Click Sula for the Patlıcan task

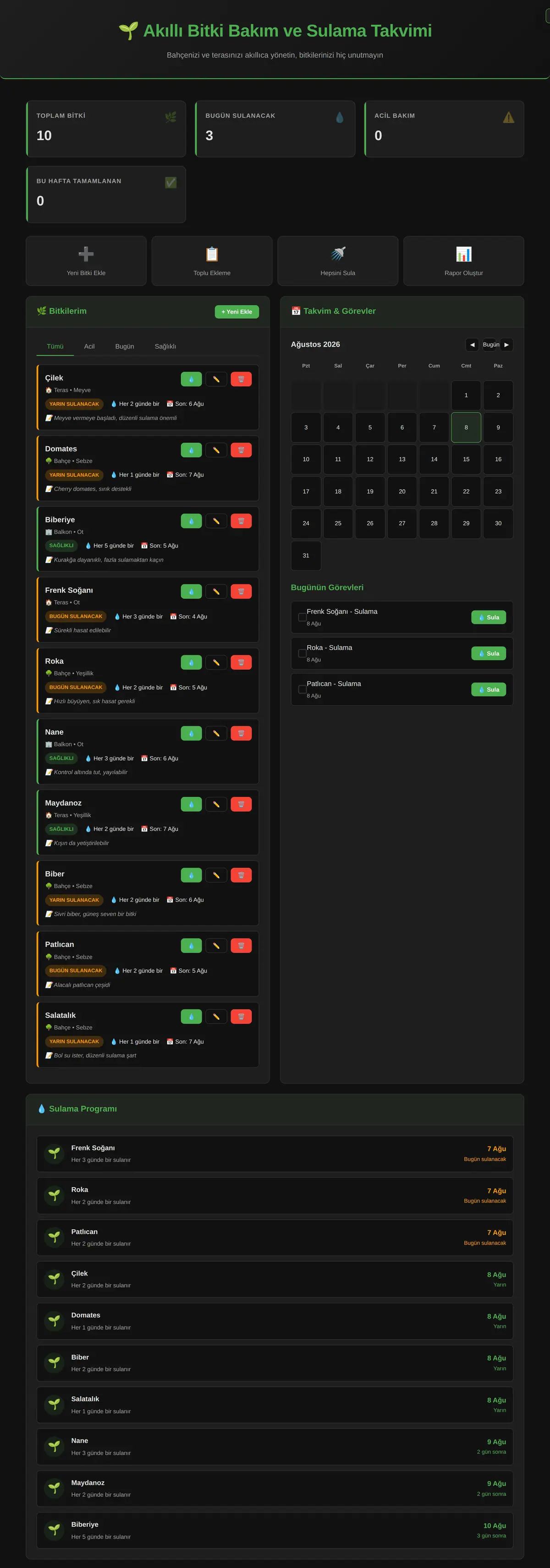point(489,690)
